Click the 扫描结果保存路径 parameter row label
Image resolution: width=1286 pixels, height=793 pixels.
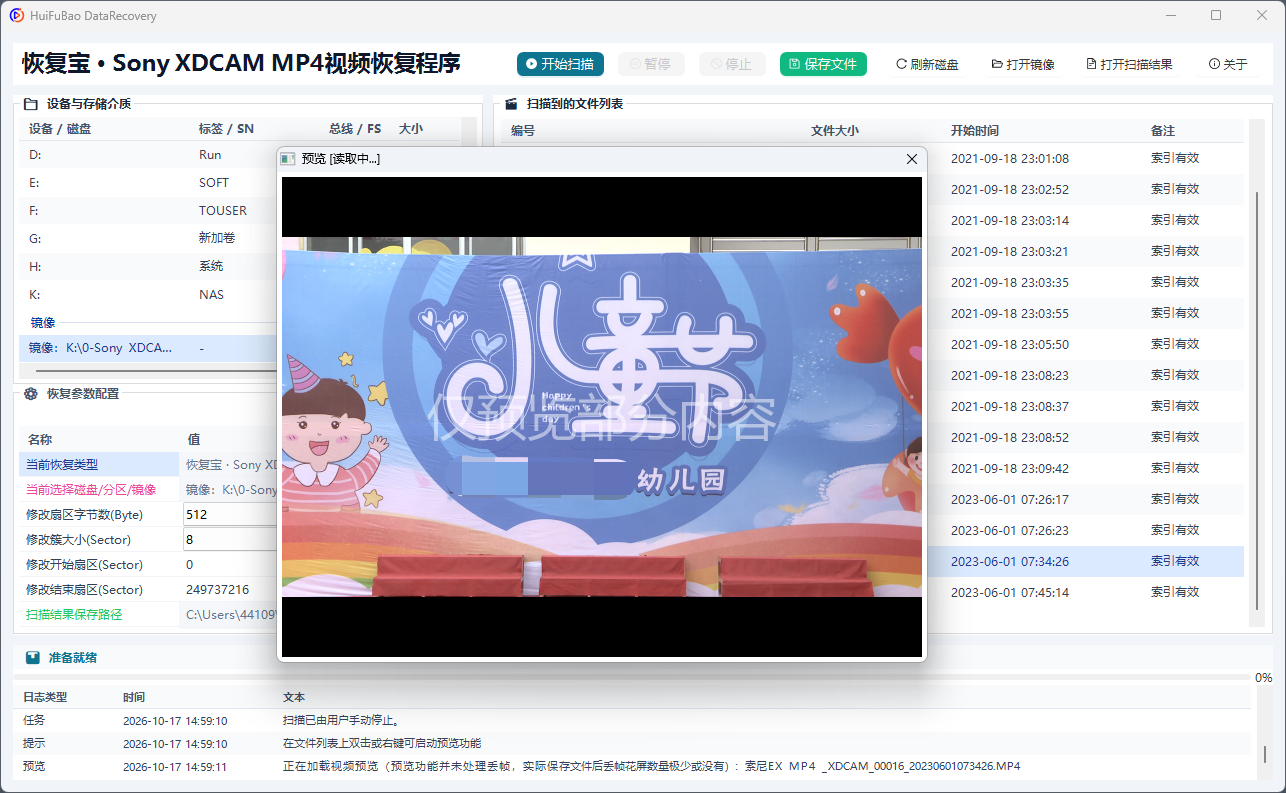click(x=74, y=615)
